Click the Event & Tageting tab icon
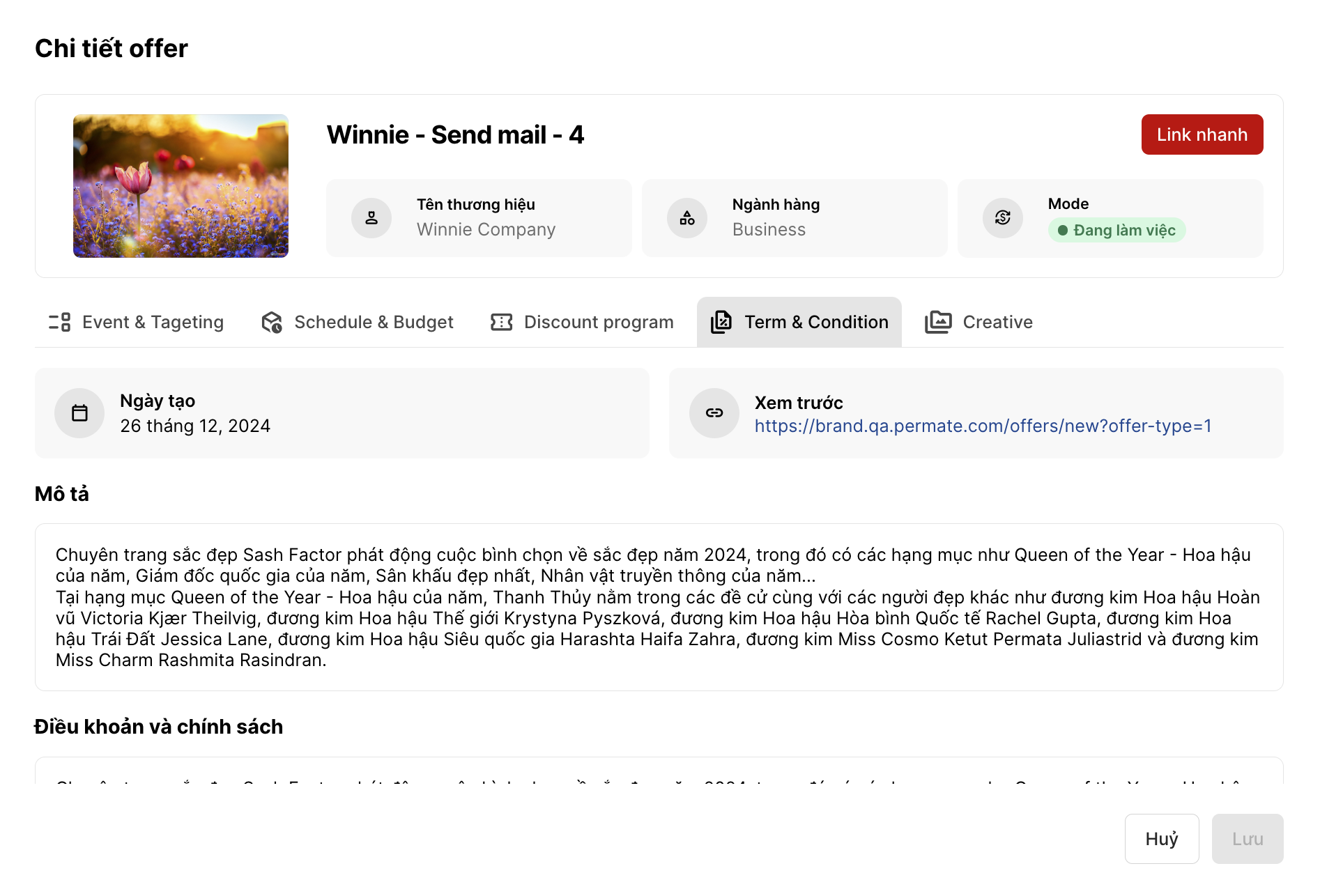The height and width of the screenshot is (896, 1320). coord(60,322)
